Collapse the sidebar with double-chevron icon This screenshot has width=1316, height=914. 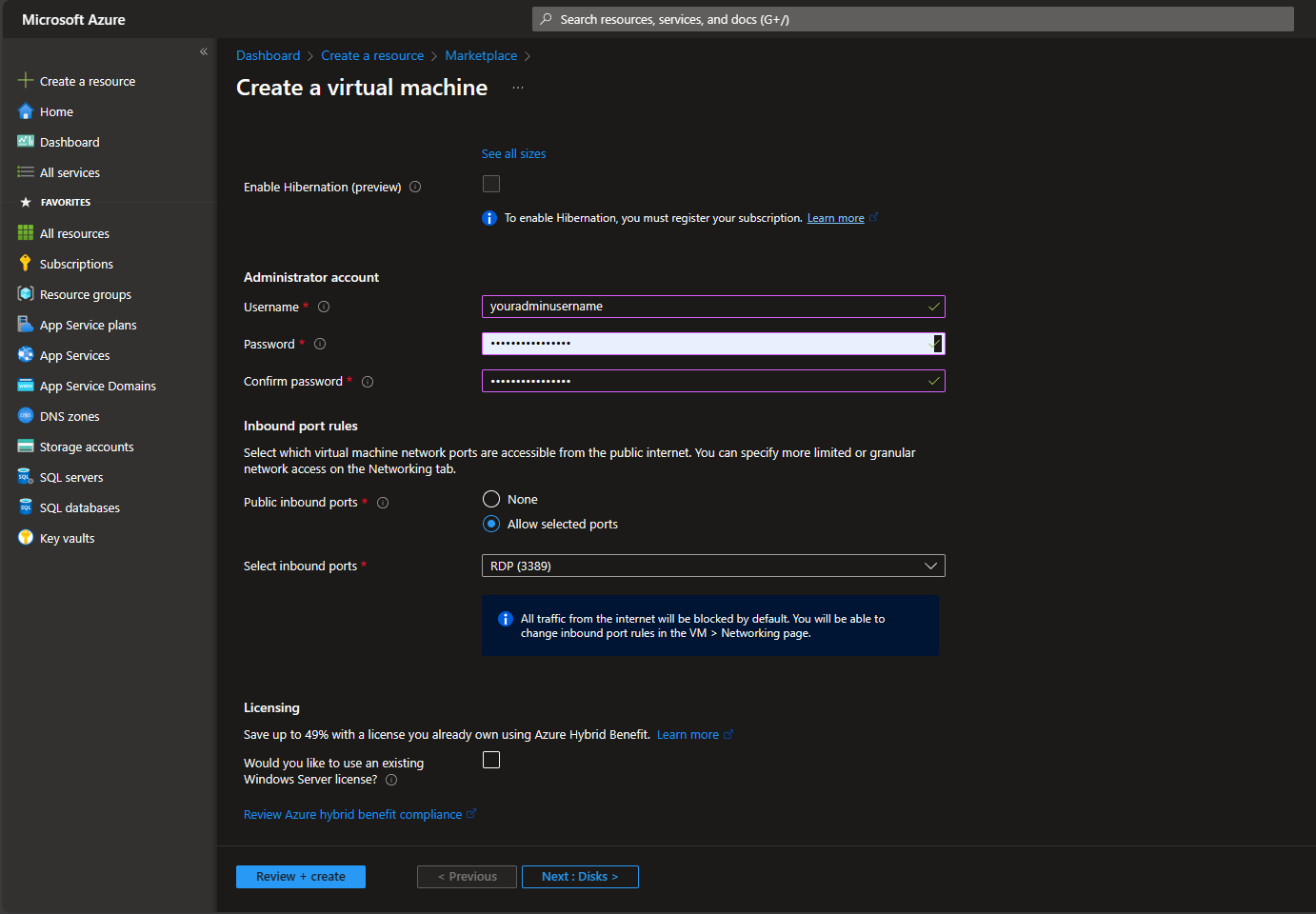(204, 51)
